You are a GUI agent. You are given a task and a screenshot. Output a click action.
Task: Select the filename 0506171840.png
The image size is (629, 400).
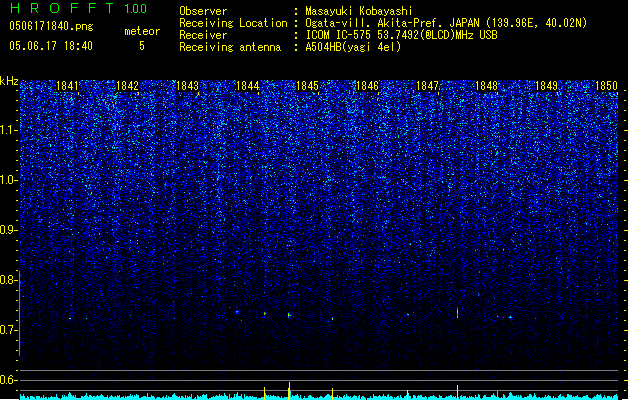click(51, 27)
